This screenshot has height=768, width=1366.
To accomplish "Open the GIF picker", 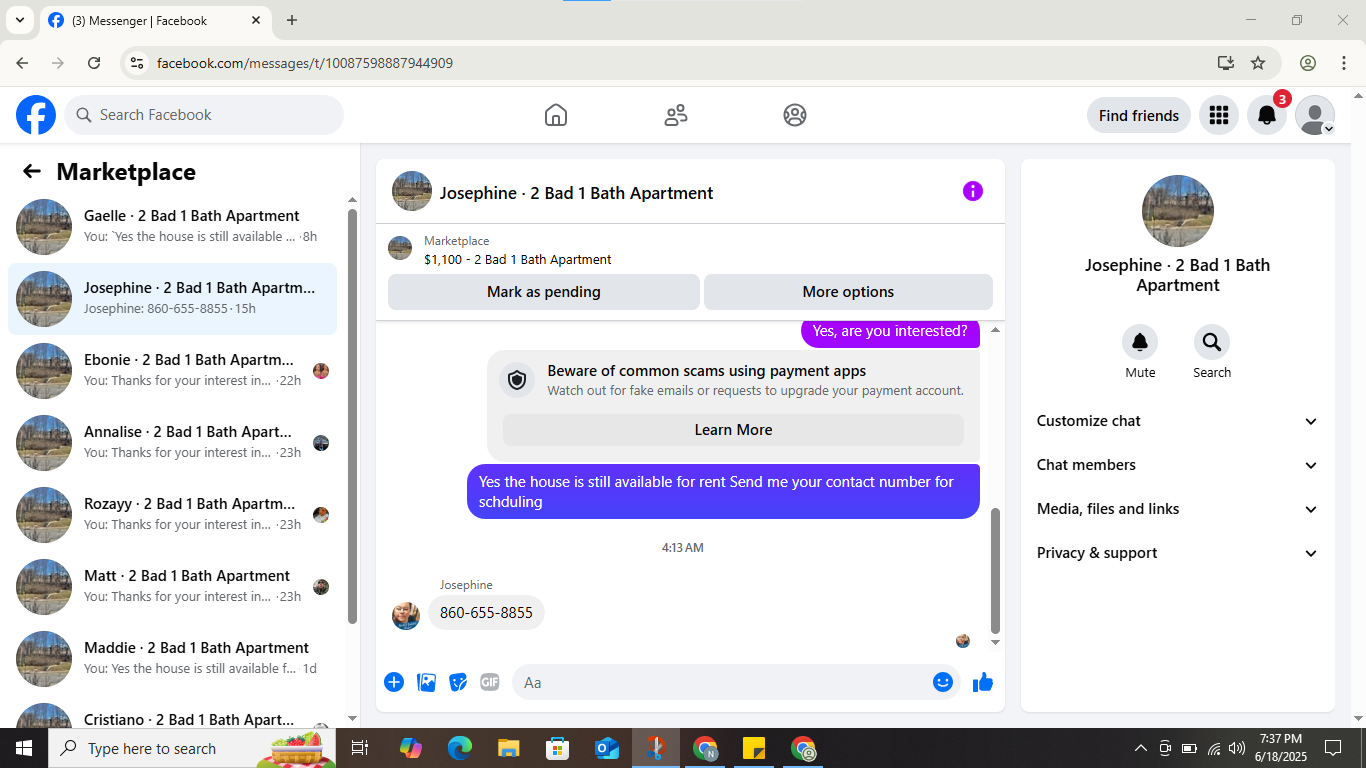I will pyautogui.click(x=490, y=682).
